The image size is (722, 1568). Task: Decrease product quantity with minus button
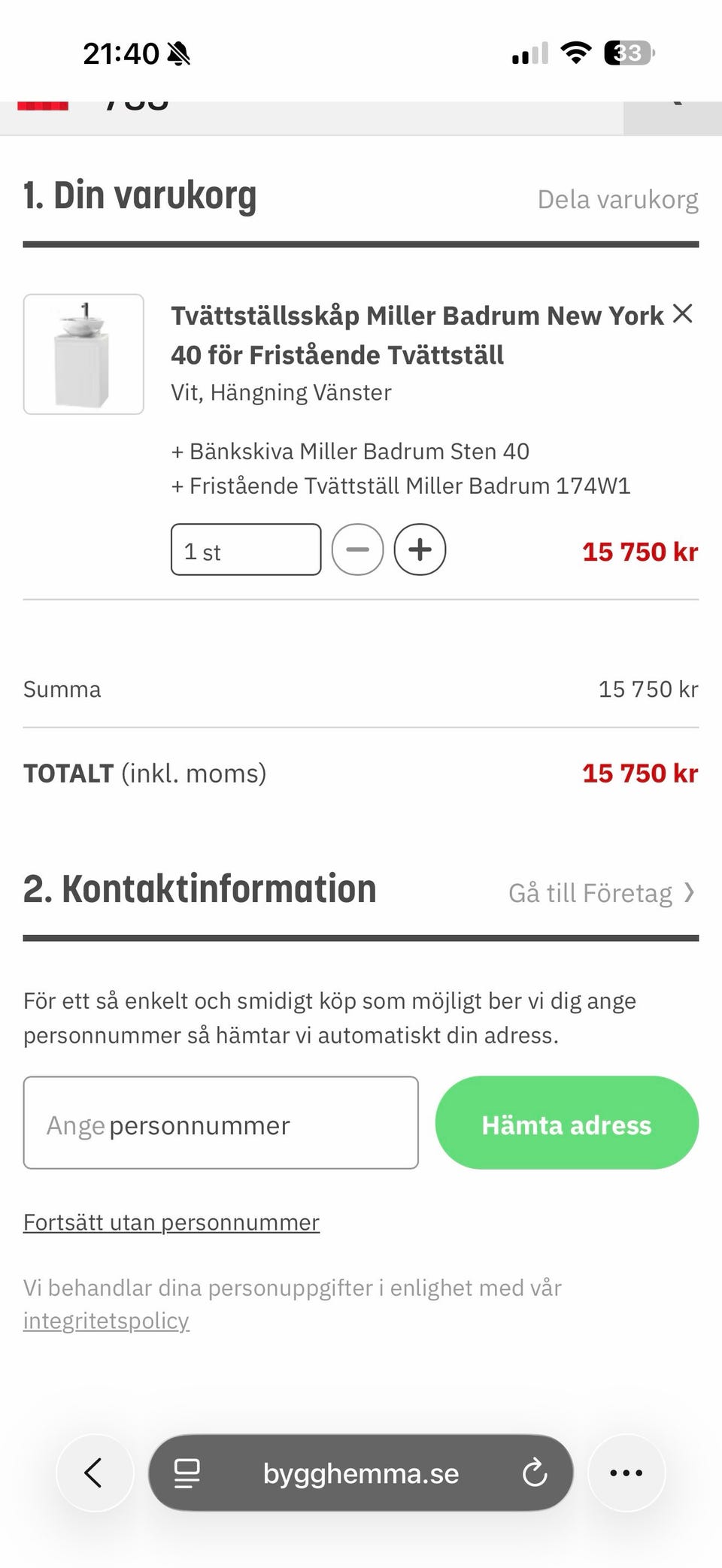tap(357, 549)
